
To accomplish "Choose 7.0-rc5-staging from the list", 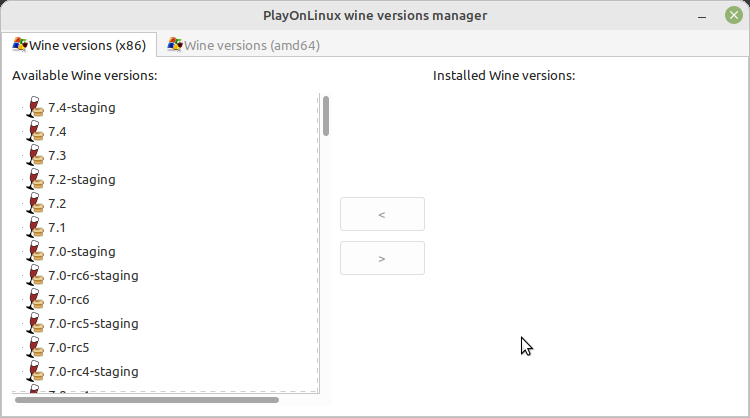I will click(x=93, y=324).
